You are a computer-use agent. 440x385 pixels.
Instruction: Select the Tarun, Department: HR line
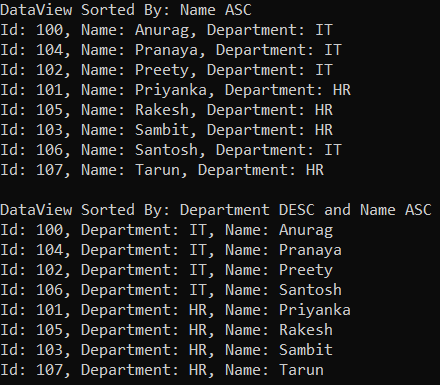(162, 170)
